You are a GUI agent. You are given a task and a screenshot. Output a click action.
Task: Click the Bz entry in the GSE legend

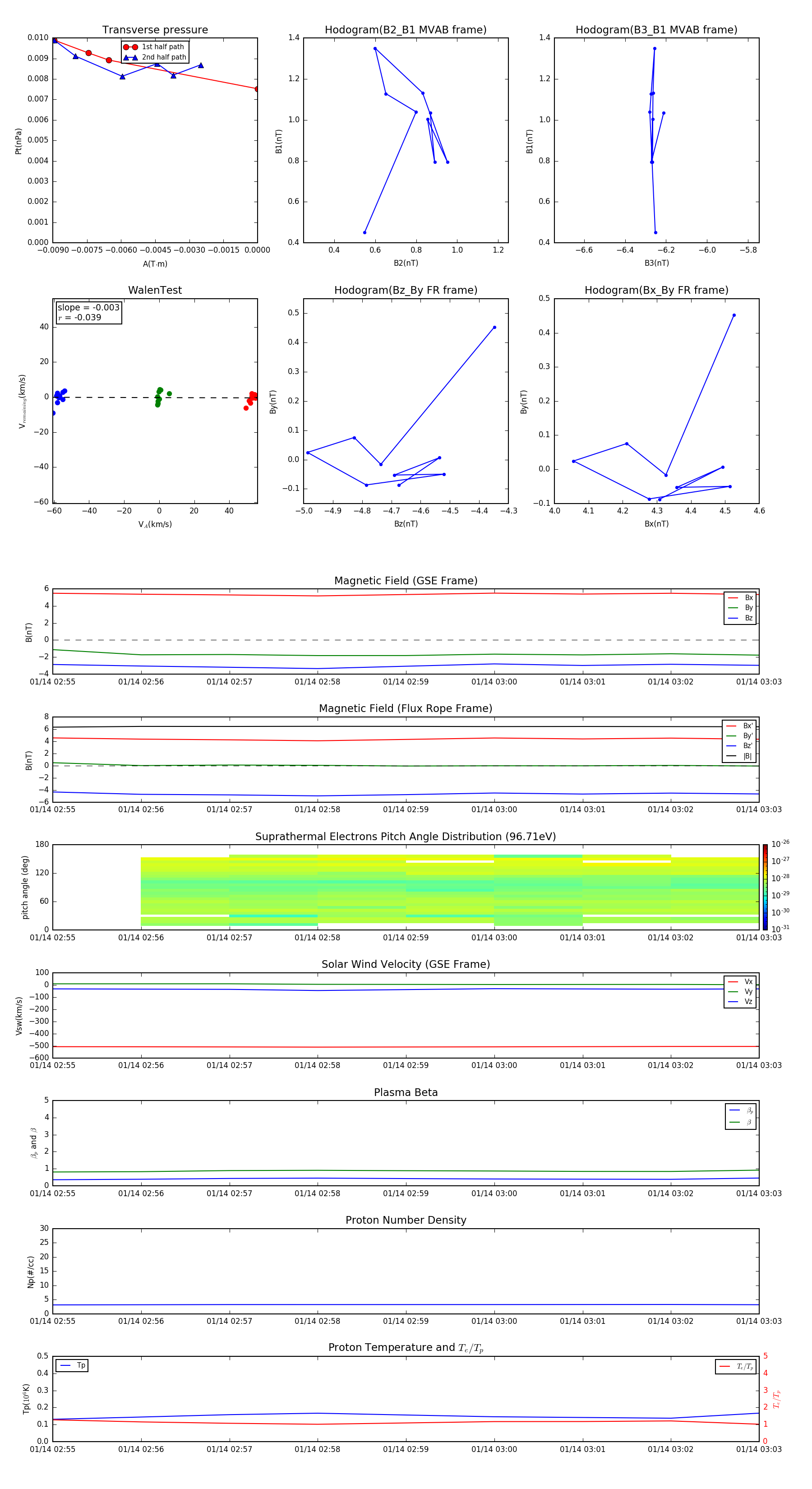[x=740, y=619]
